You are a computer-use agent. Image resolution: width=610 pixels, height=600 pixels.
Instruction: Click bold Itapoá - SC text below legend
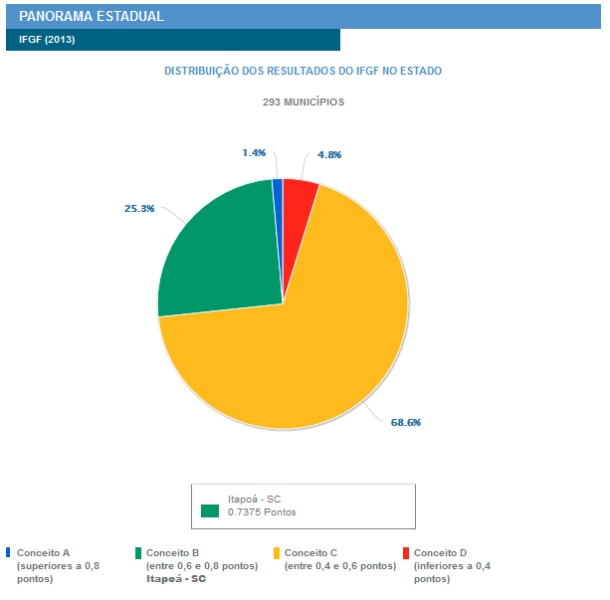pos(176,579)
